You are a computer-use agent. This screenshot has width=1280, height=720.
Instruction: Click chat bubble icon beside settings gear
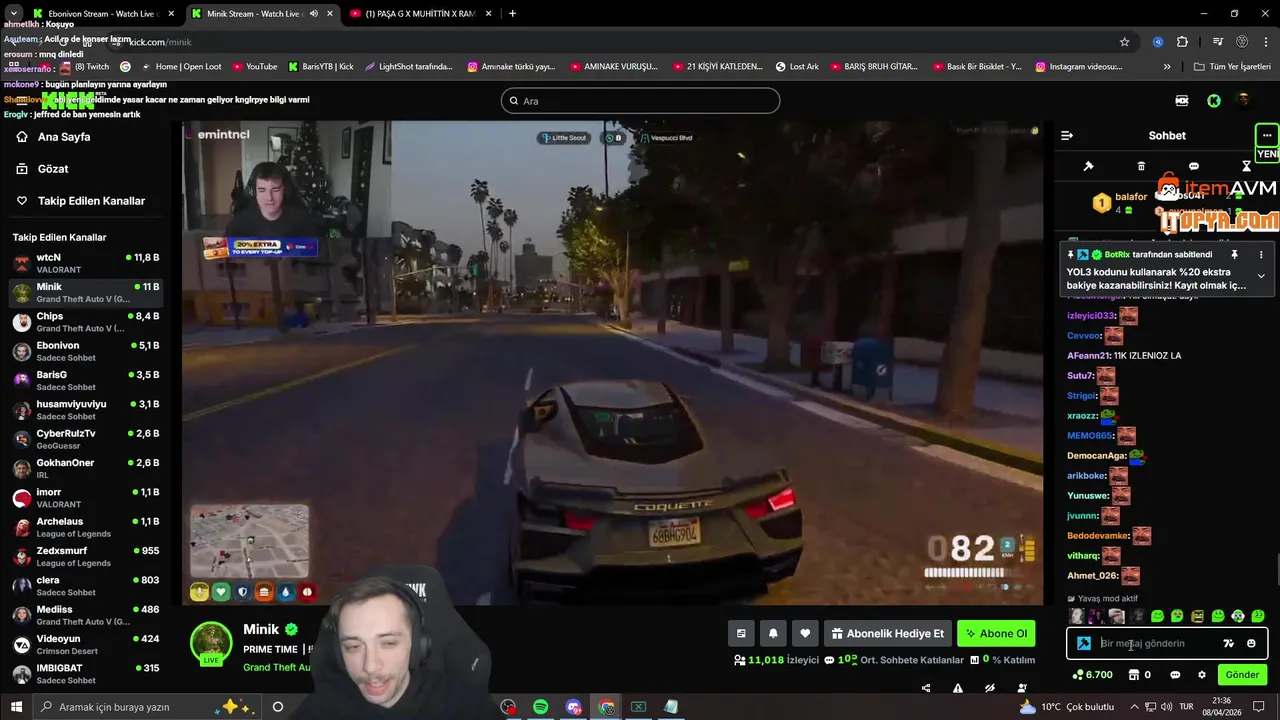click(1176, 675)
